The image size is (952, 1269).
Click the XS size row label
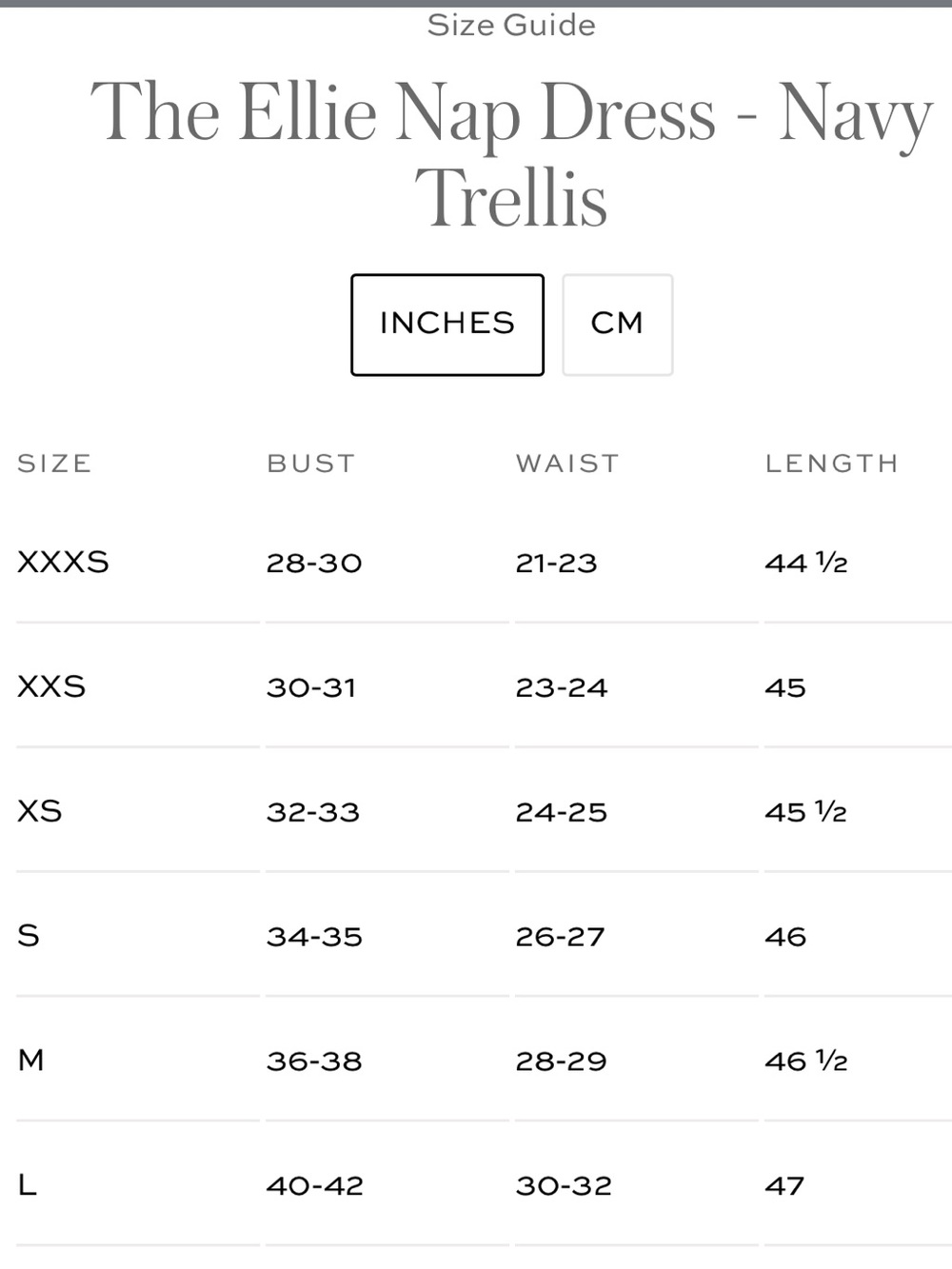pyautogui.click(x=40, y=811)
